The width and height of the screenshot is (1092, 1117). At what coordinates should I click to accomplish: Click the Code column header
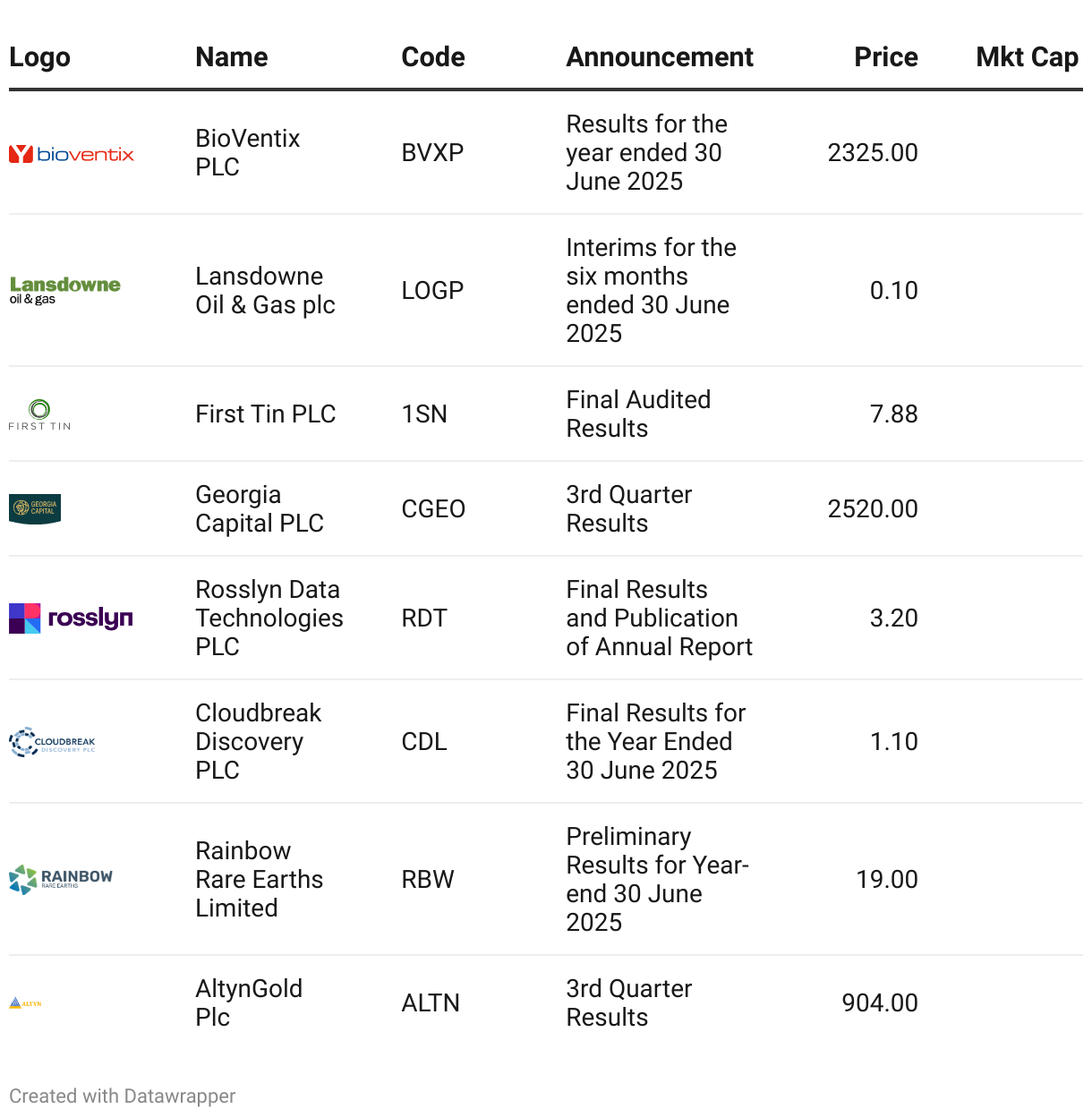433,57
